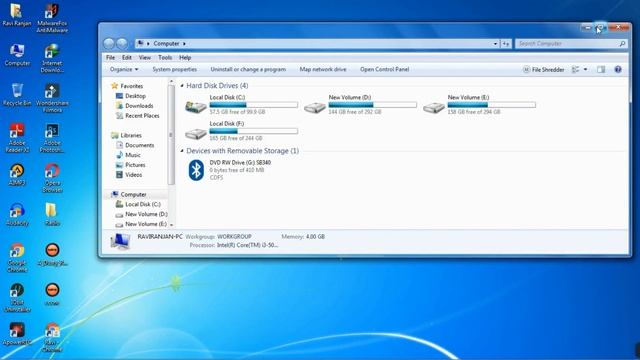Click the Explorer Forward navigation button

(122, 43)
